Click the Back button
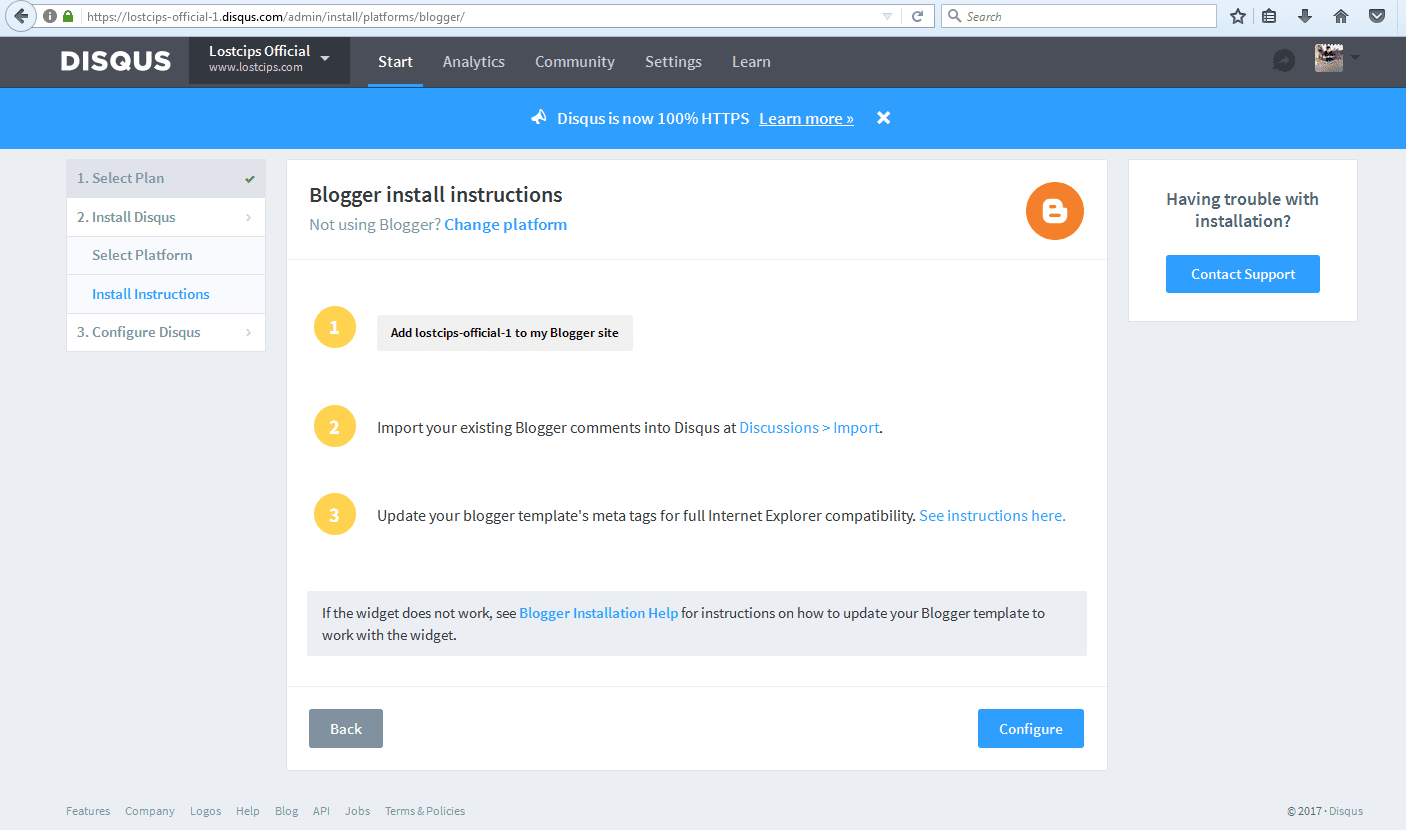This screenshot has width=1406, height=830. [346, 728]
